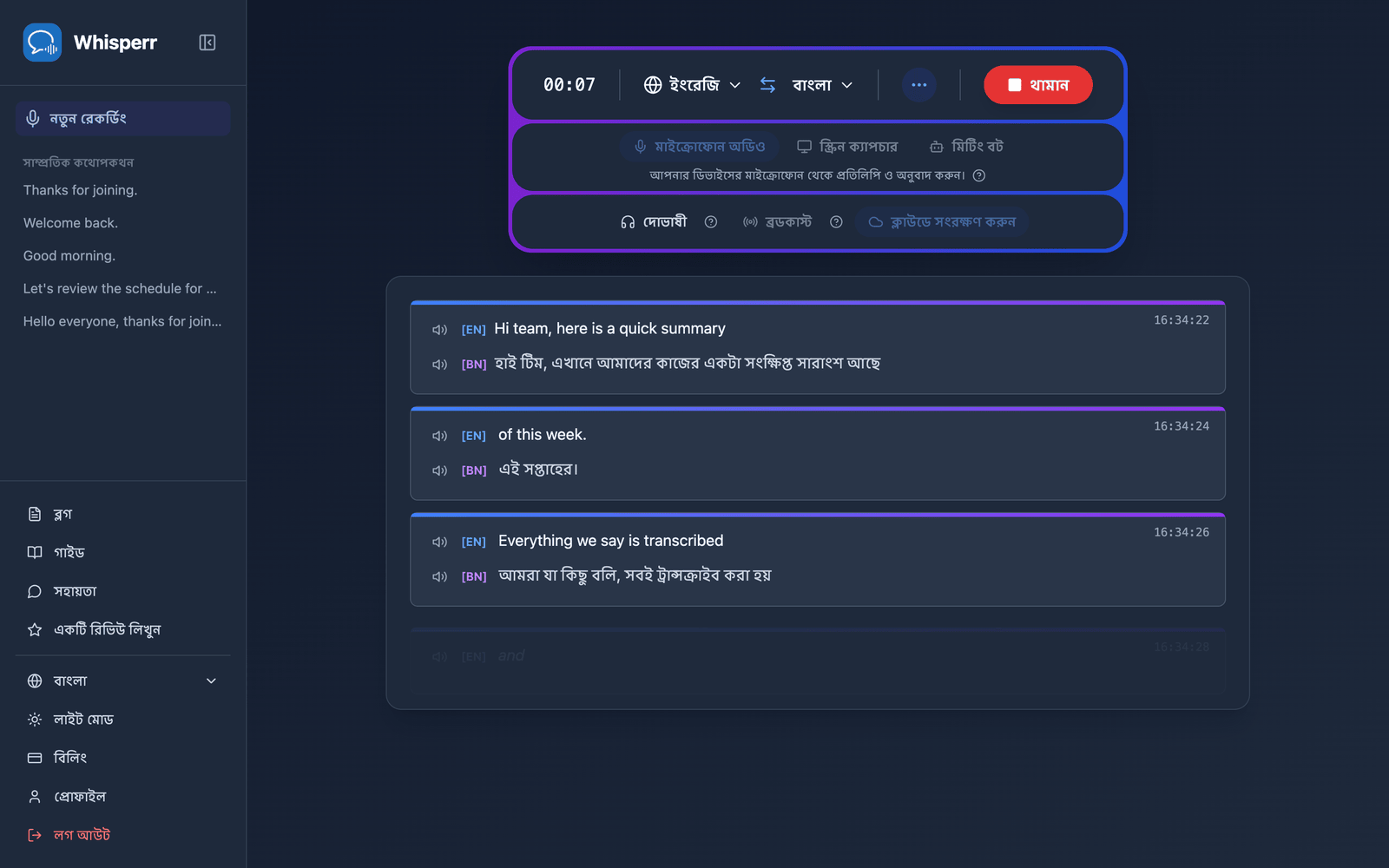Click the chat bubble icon for সহায়তা
This screenshot has height=868, width=1389.
click(x=35, y=591)
